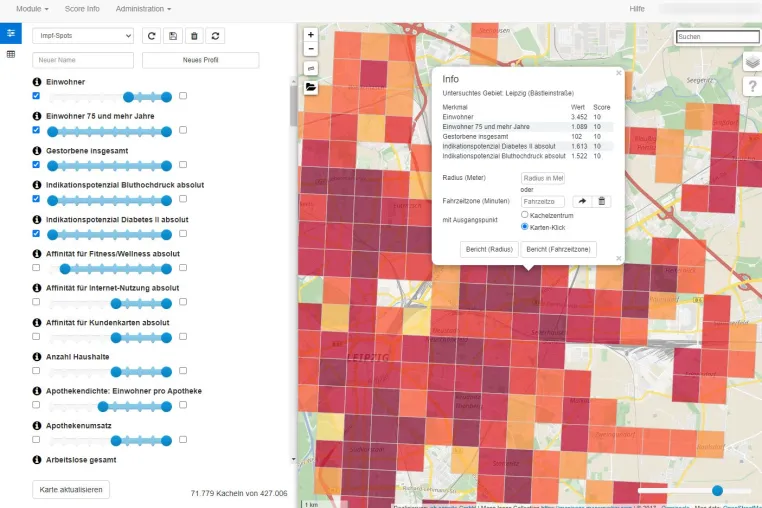Viewport: 762px width, 508px height.
Task: Uncheck the Einwohner 75 und mehr Jahre checkbox
Action: (36, 130)
